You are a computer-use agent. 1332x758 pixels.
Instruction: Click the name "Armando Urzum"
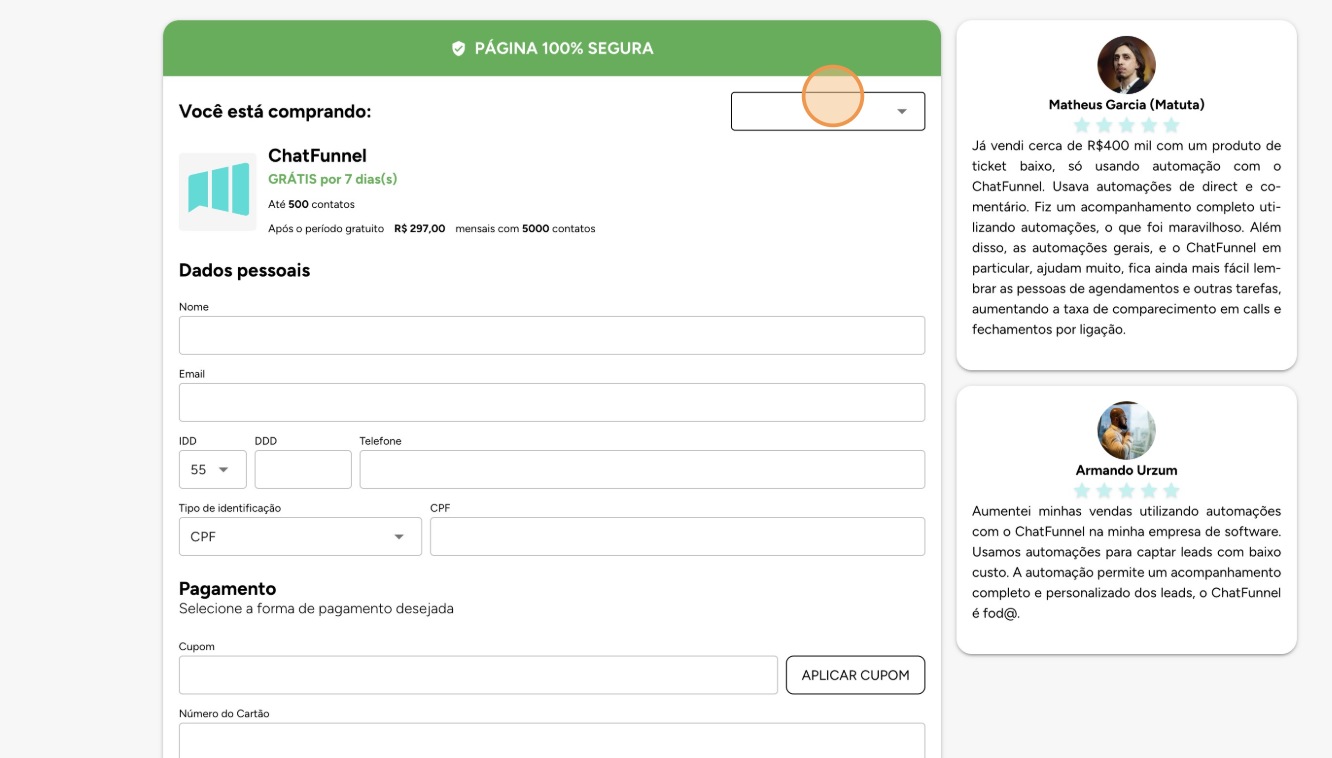click(1127, 470)
